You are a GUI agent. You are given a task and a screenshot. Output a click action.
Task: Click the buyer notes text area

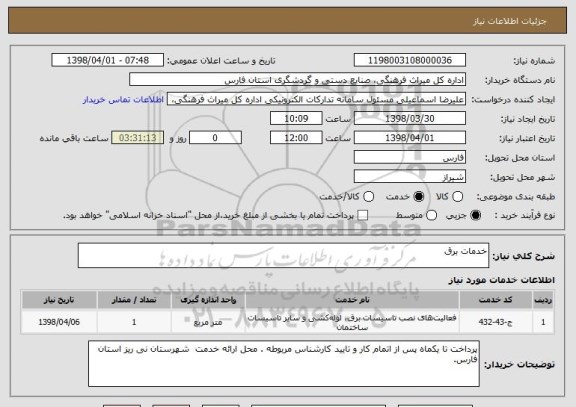coord(284,363)
